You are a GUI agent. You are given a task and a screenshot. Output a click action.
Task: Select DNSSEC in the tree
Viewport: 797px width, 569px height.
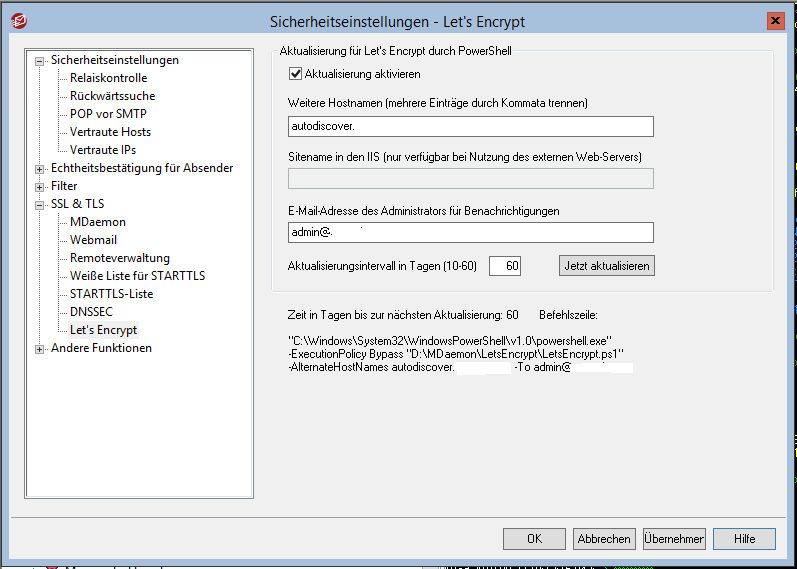91,312
